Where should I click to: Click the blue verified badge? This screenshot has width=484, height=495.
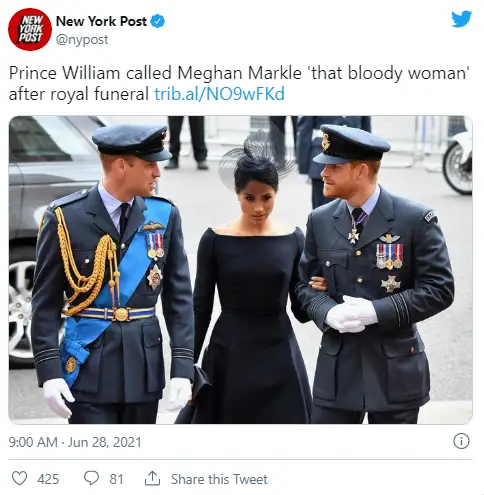[x=157, y=21]
